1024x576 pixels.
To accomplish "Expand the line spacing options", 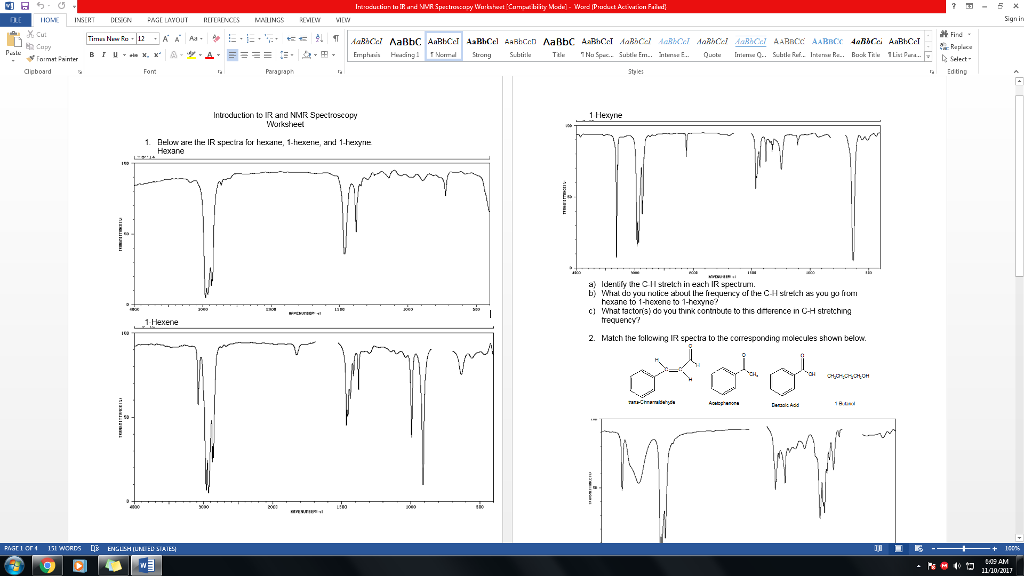I will pyautogui.click(x=286, y=55).
